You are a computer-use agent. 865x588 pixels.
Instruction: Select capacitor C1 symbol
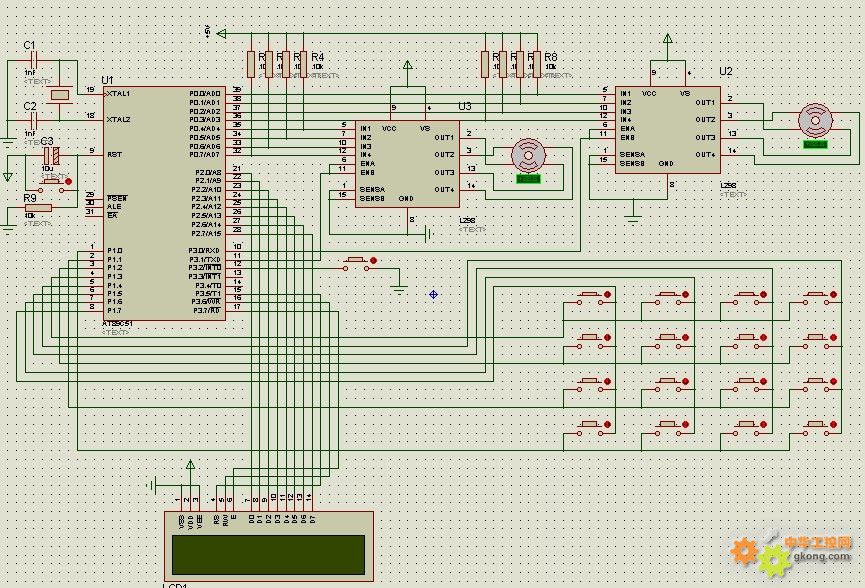[33, 60]
